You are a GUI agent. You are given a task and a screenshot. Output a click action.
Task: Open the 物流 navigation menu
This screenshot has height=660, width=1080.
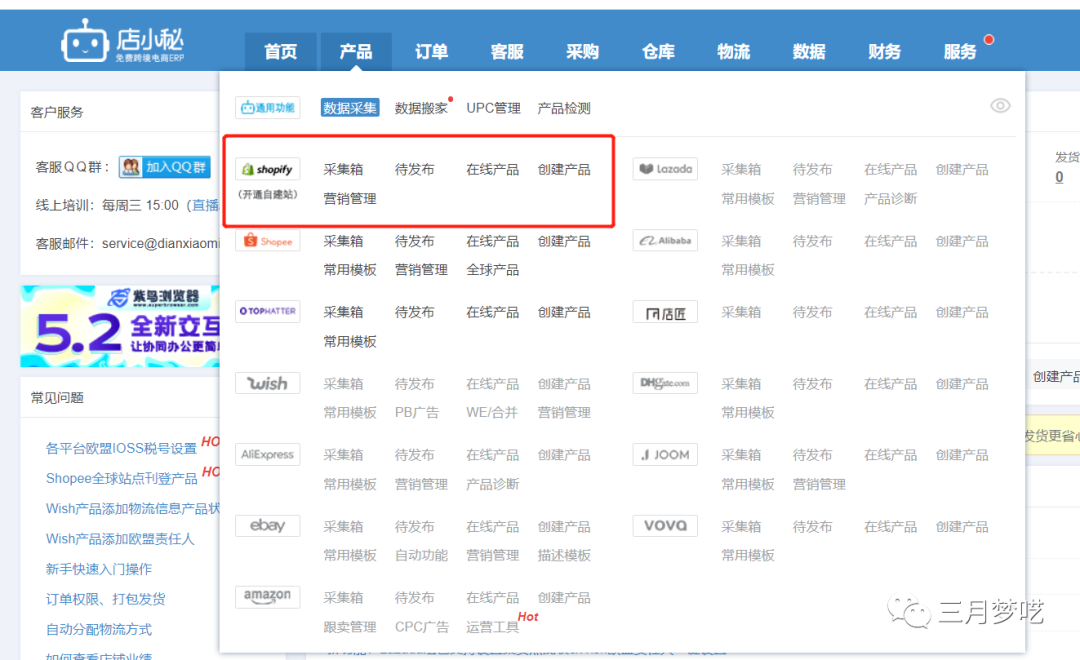(733, 52)
